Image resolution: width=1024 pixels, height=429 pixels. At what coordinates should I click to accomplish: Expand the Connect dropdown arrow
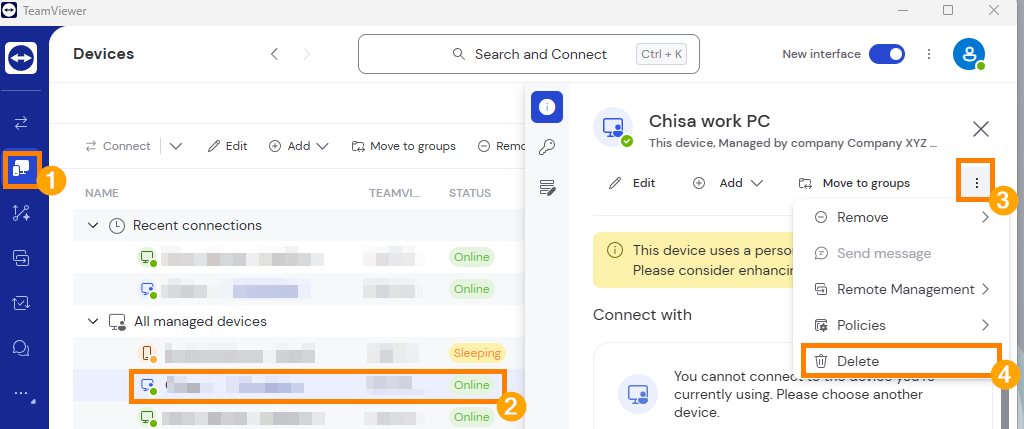[x=176, y=146]
